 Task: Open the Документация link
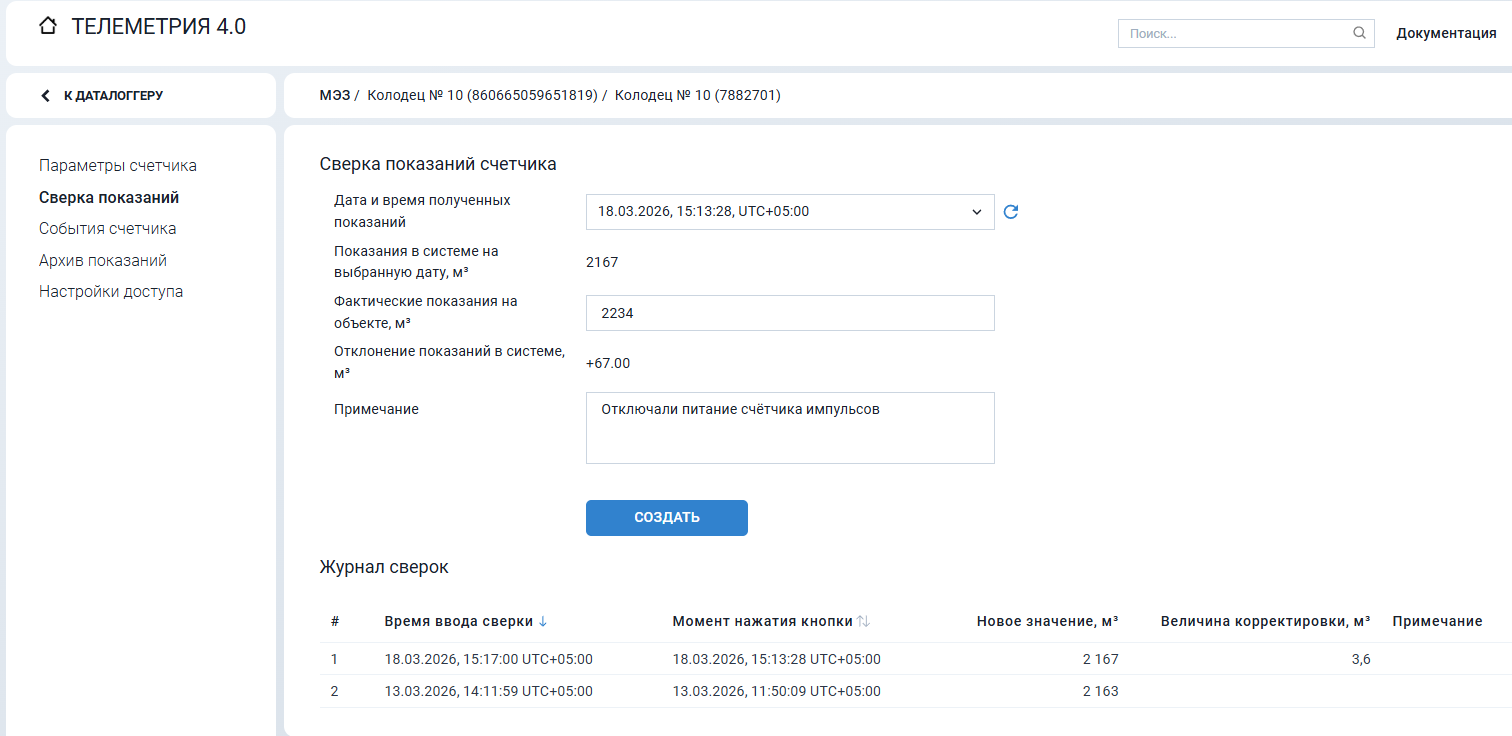tap(1446, 33)
